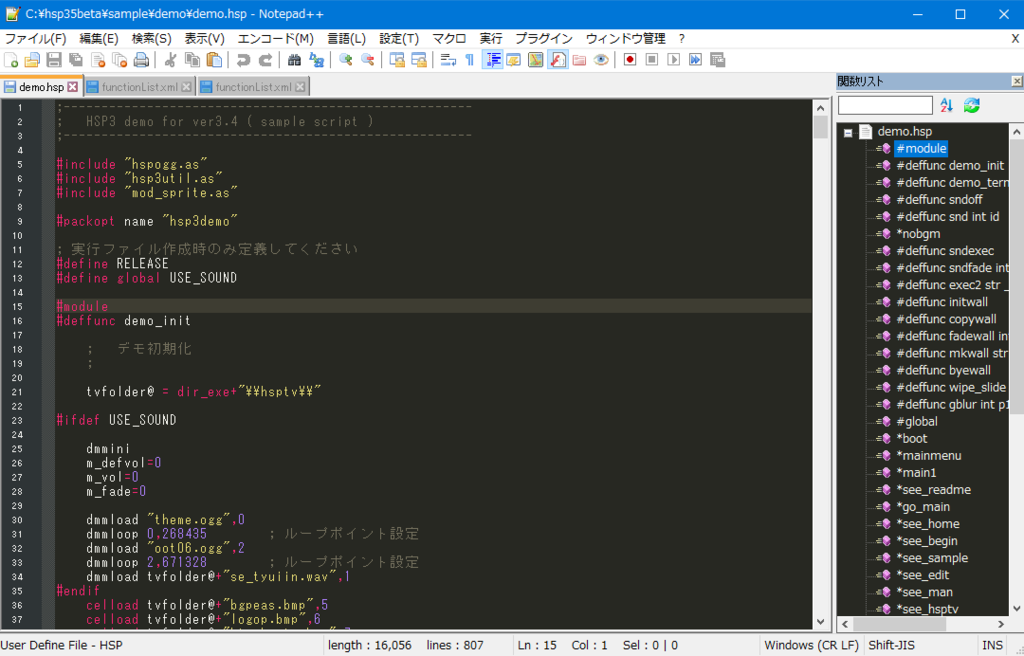Viewport: 1024px width, 656px height.
Task: Open Folder as Workspace toolbar icon
Action: pos(579,60)
